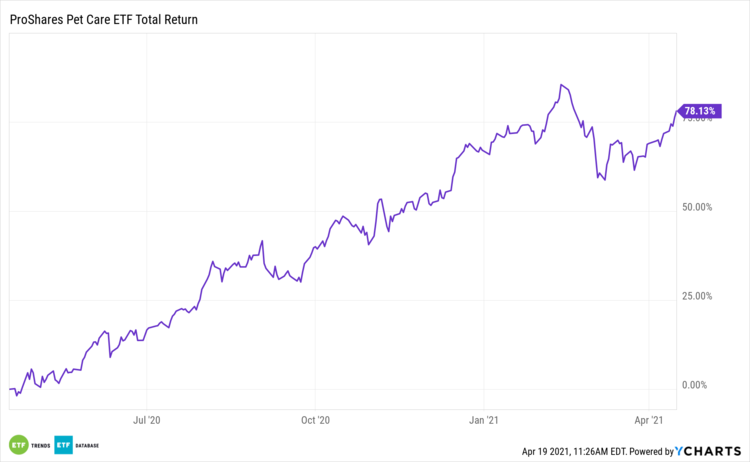Click the end point of the purple line
750x462 pixels.
(x=677, y=111)
